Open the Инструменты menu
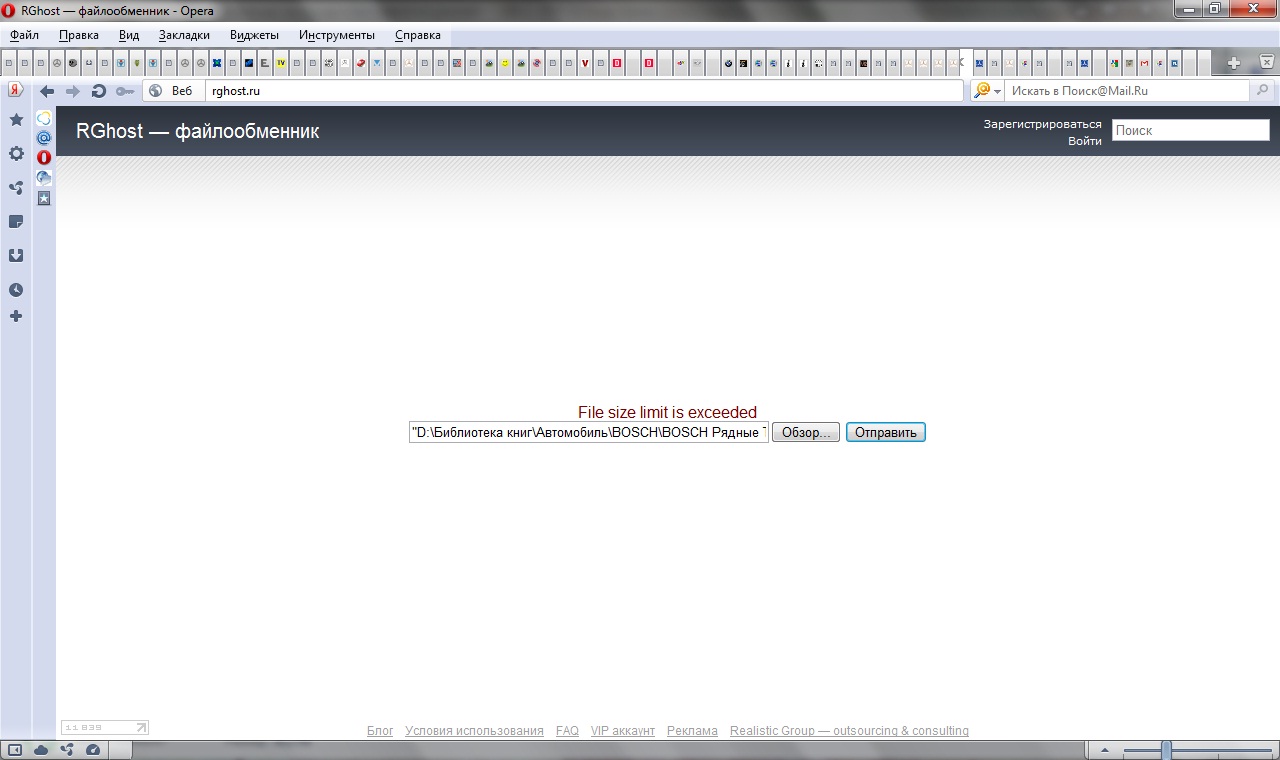The height and width of the screenshot is (760, 1280). (337, 35)
